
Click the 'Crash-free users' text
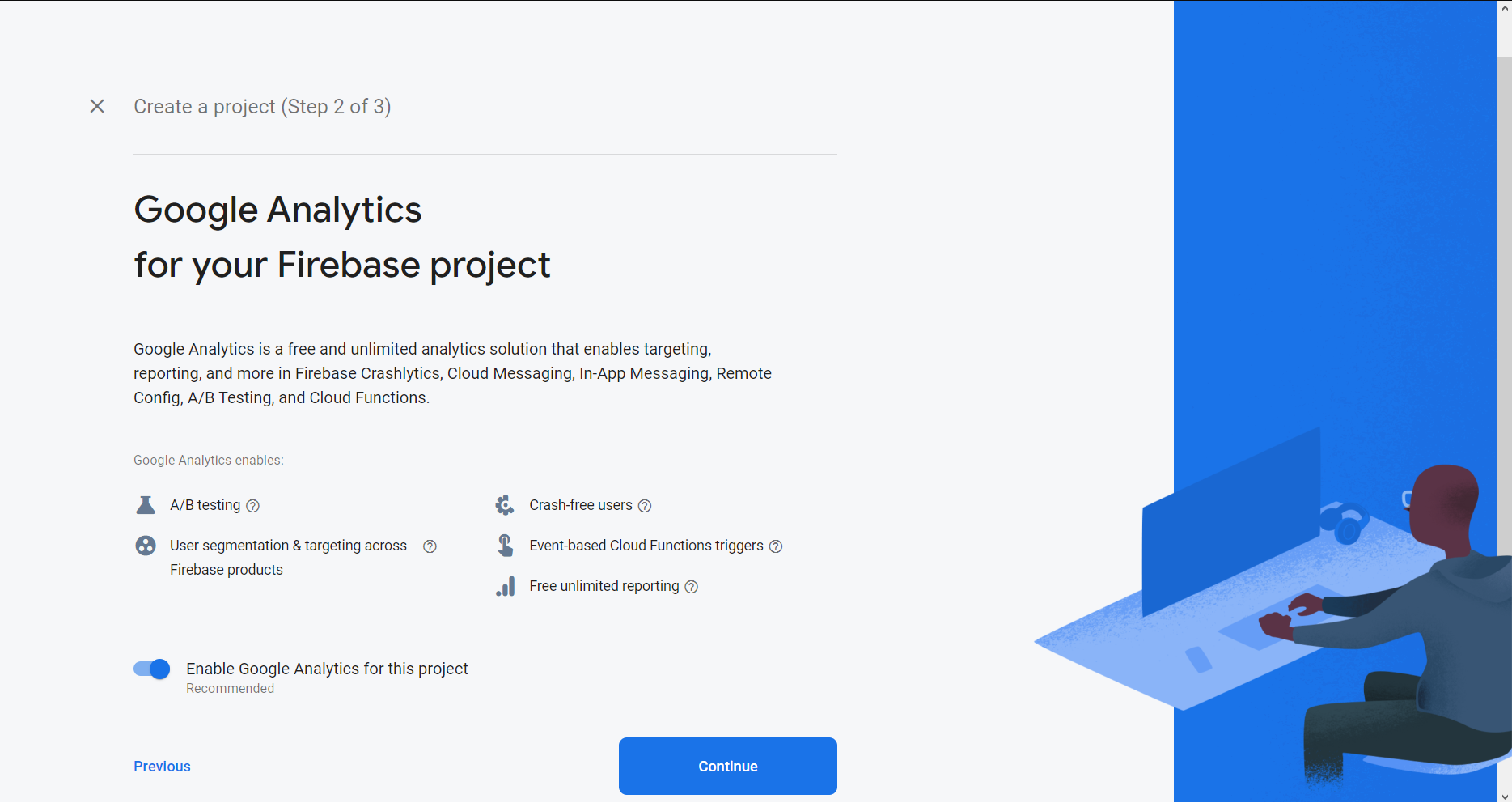tap(581, 505)
